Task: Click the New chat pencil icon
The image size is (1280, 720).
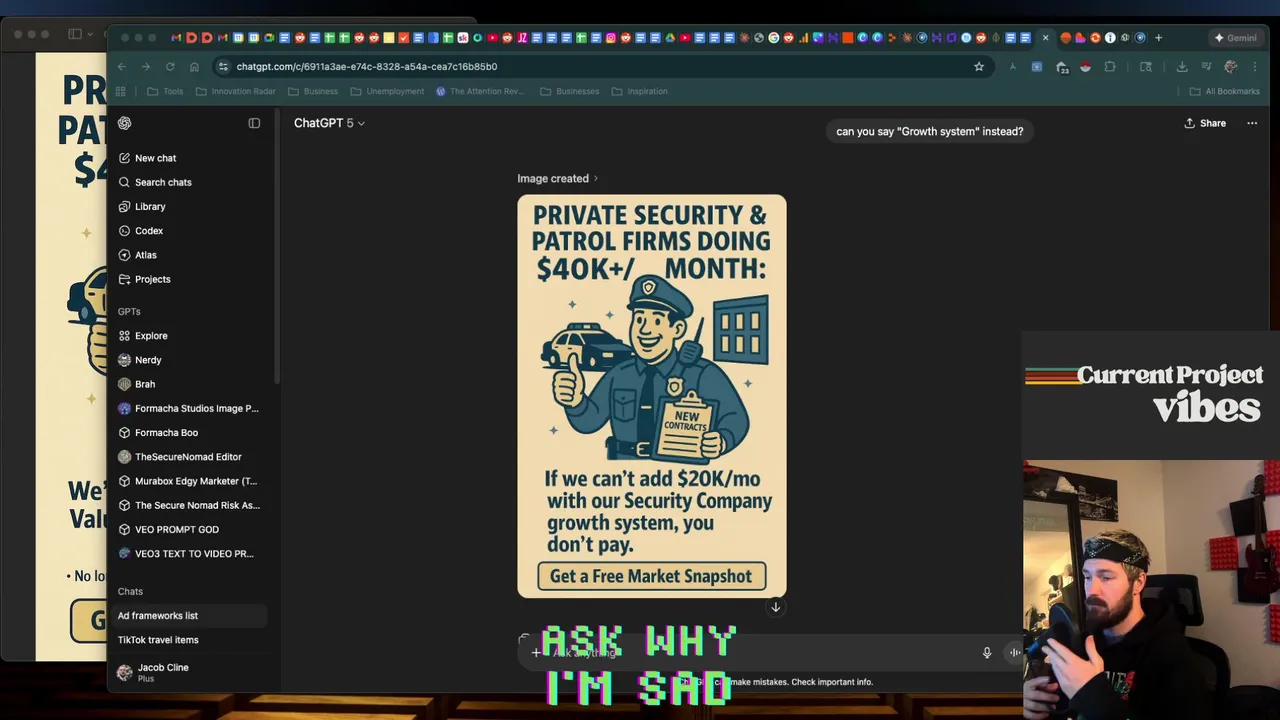Action: pyautogui.click(x=124, y=158)
